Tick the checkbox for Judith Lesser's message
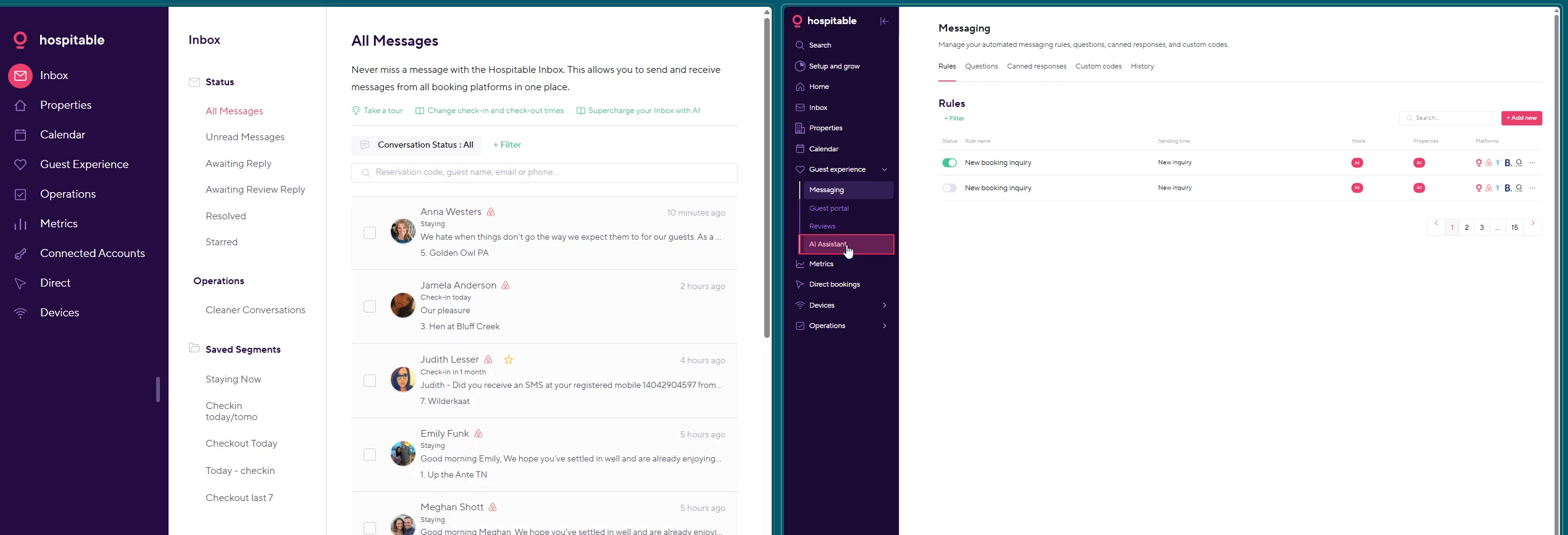Screen dimensions: 1568x535 coord(370,381)
